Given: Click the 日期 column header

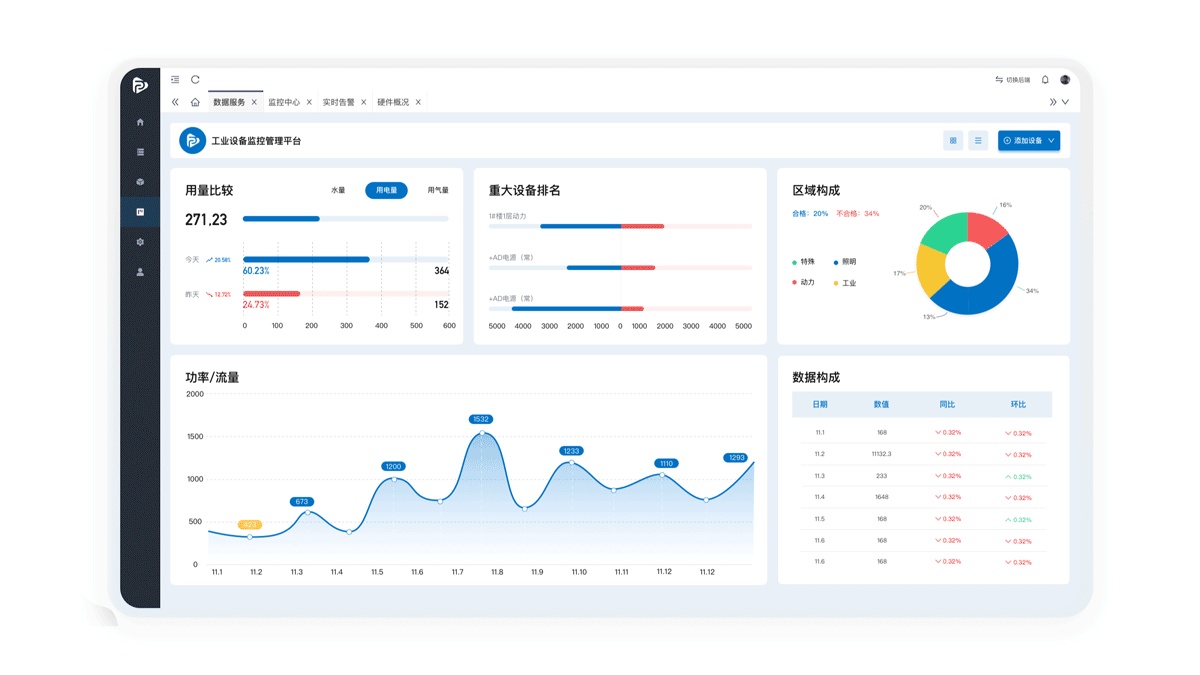Looking at the screenshot, I should (820, 405).
